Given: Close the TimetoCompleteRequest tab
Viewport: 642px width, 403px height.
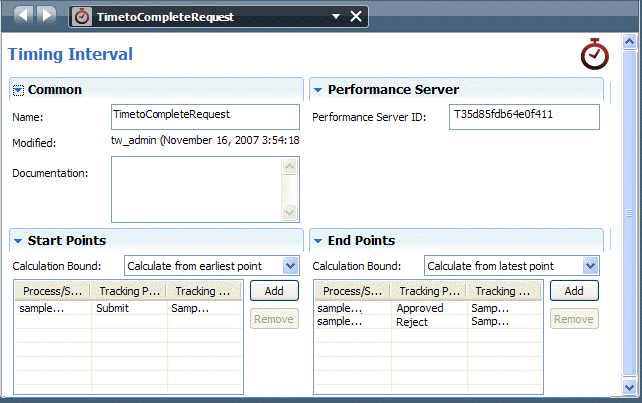Looking at the screenshot, I should (356, 16).
